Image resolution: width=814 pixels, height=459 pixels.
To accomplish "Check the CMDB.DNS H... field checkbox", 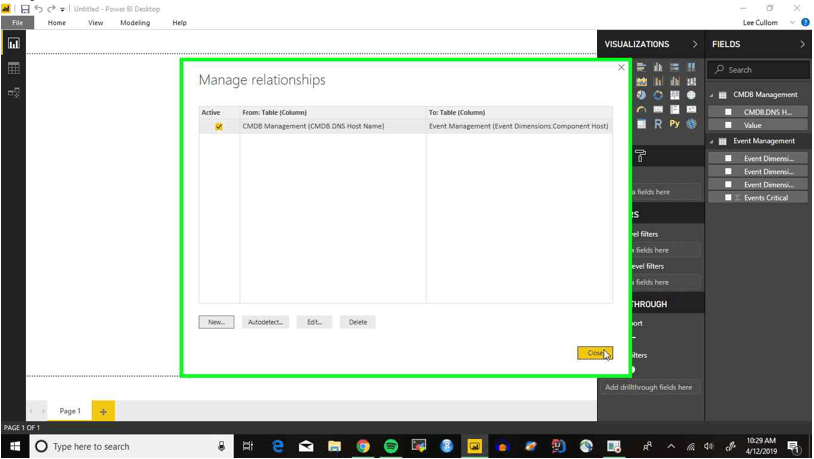I will 728,112.
